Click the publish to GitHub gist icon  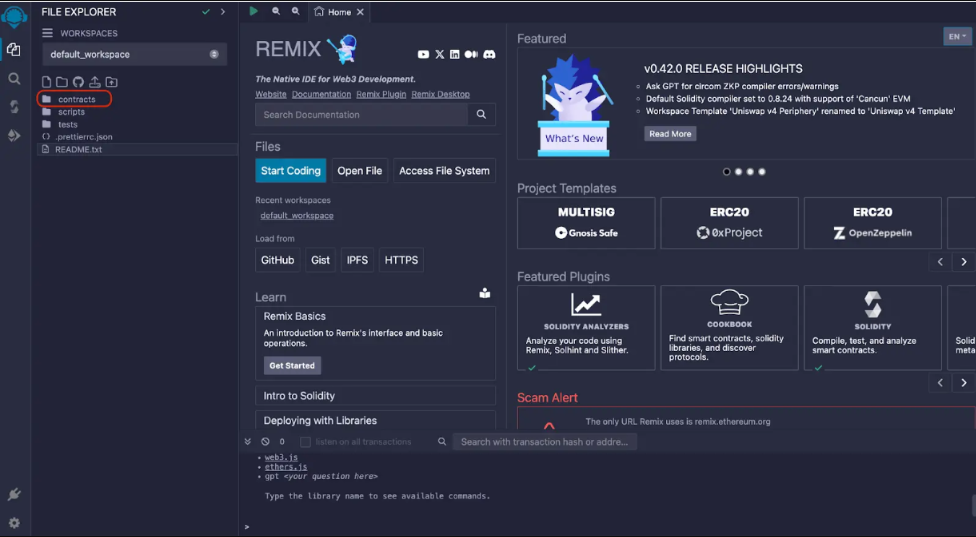(78, 82)
